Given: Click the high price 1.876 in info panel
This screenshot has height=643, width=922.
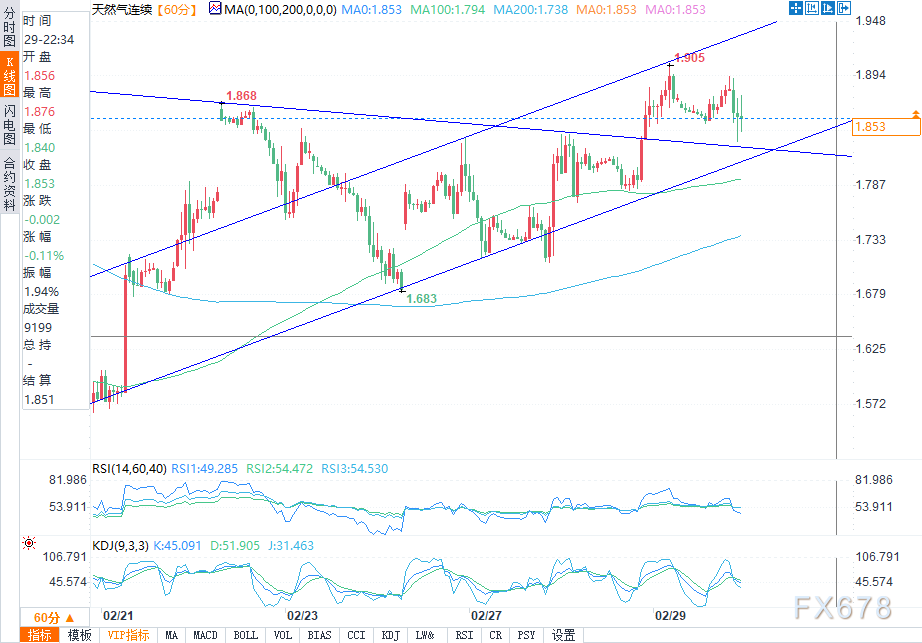Looking at the screenshot, I should click(39, 112).
